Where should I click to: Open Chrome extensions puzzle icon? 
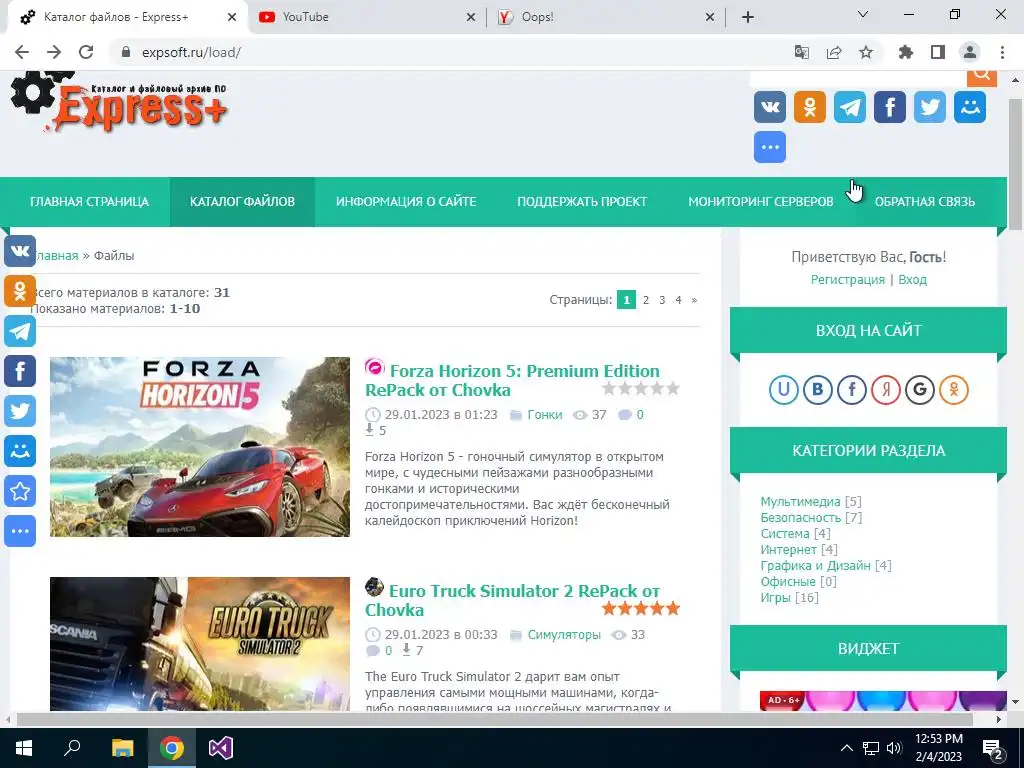906,52
